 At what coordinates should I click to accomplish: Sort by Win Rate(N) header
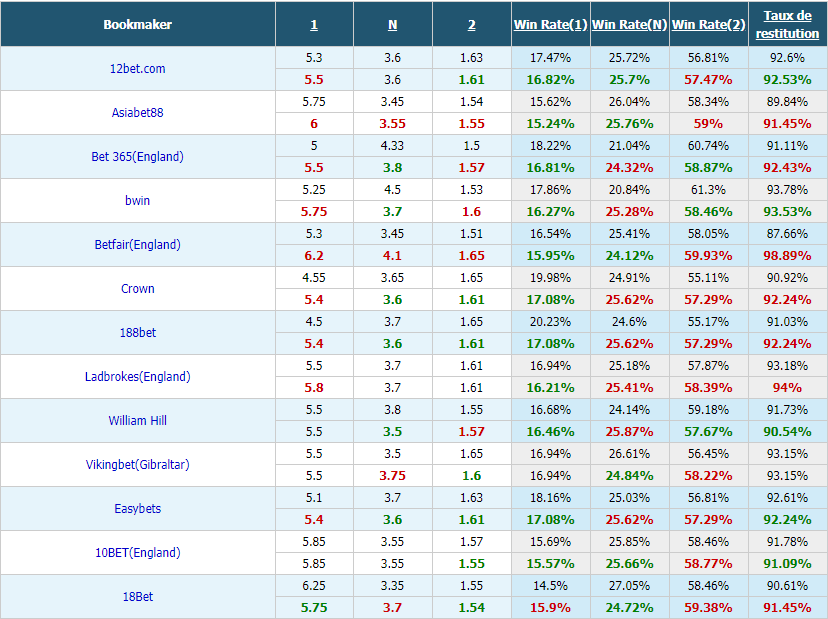(x=629, y=24)
